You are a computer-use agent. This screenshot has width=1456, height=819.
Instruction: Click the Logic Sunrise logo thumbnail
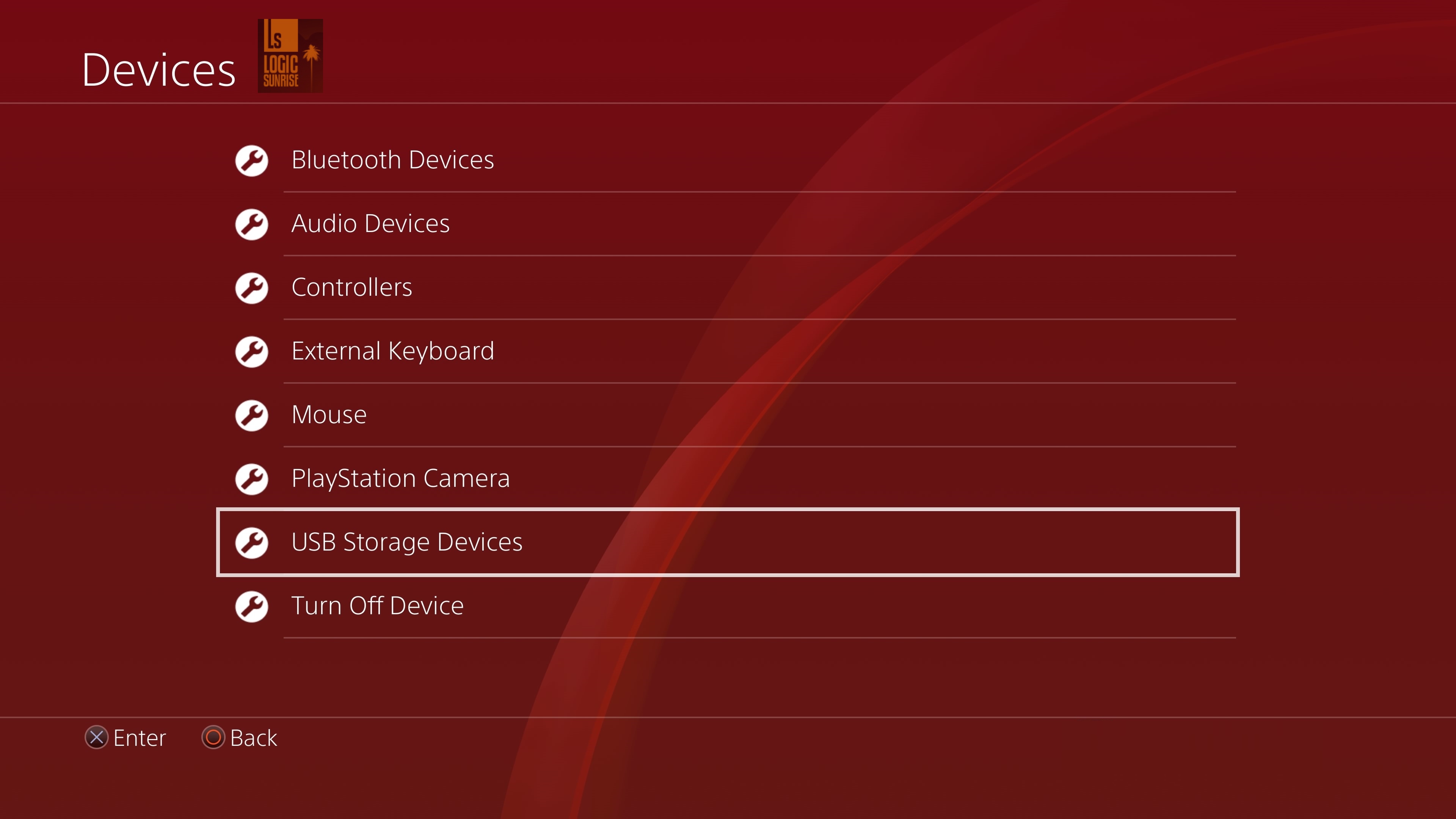[290, 56]
